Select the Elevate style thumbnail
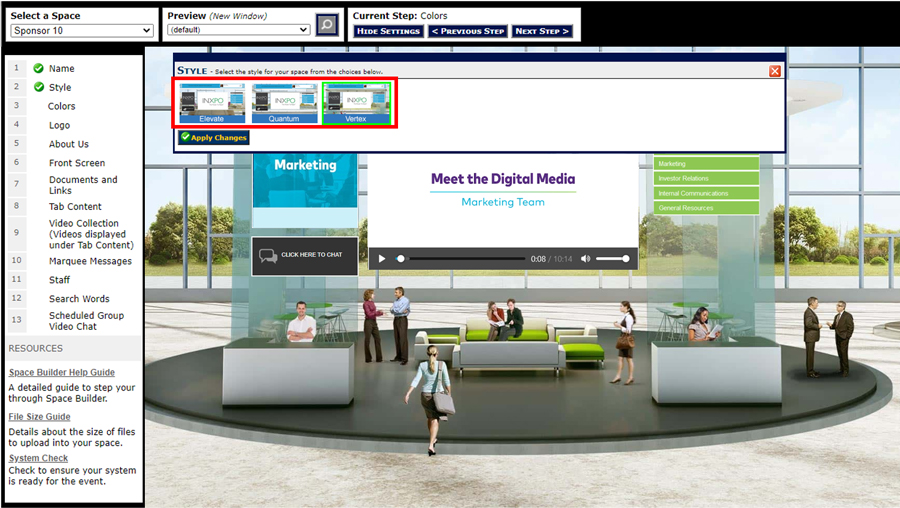This screenshot has width=900, height=508. [x=212, y=103]
